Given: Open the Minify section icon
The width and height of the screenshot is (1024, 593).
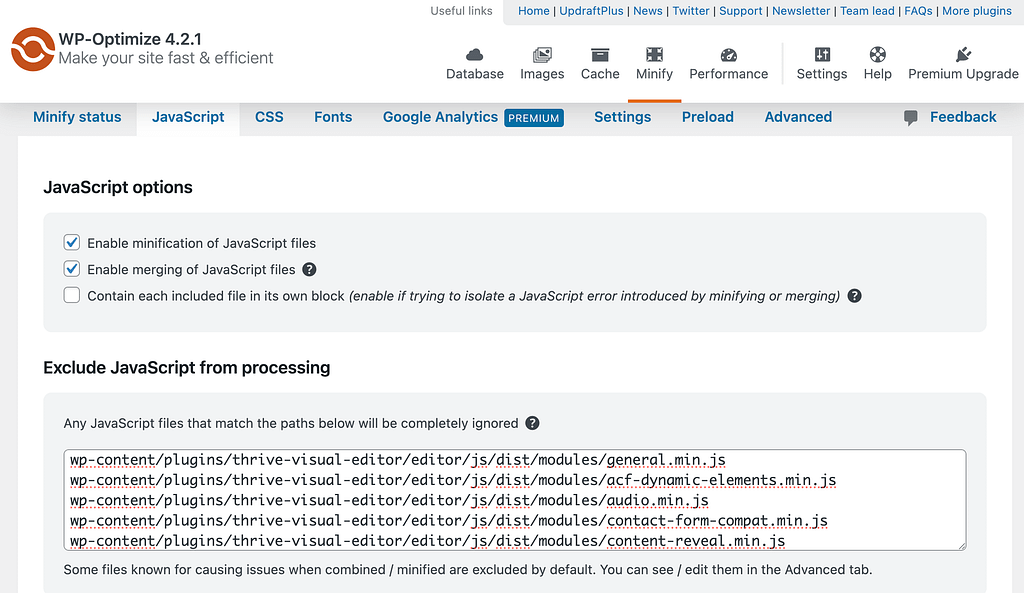Looking at the screenshot, I should click(654, 54).
